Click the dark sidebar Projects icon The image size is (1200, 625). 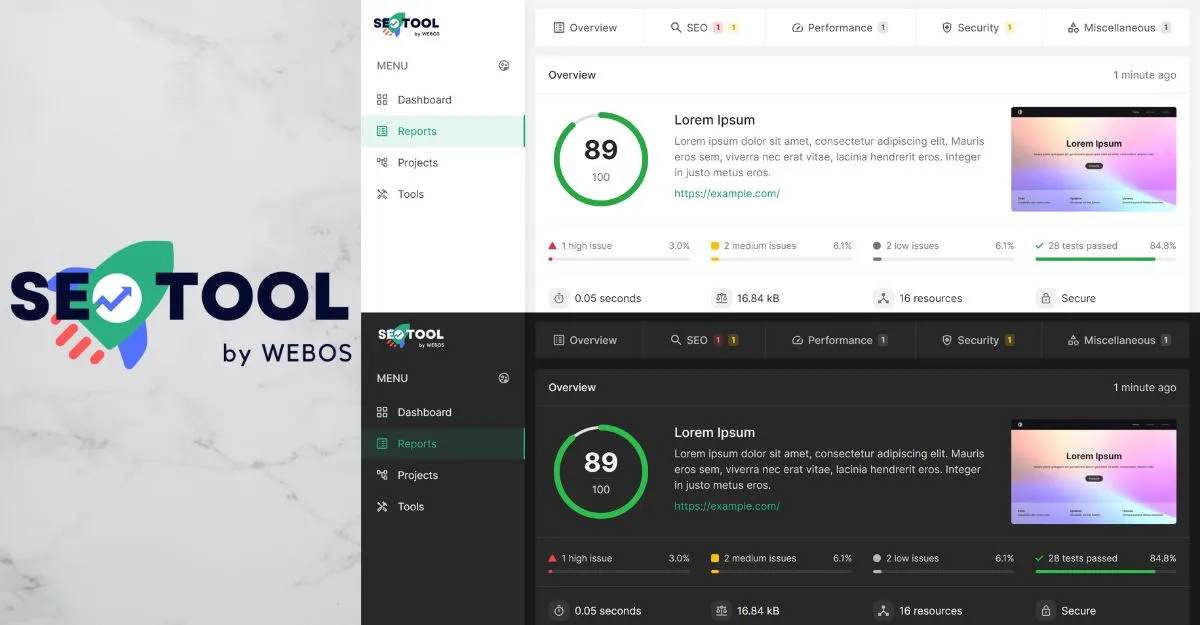pos(382,475)
